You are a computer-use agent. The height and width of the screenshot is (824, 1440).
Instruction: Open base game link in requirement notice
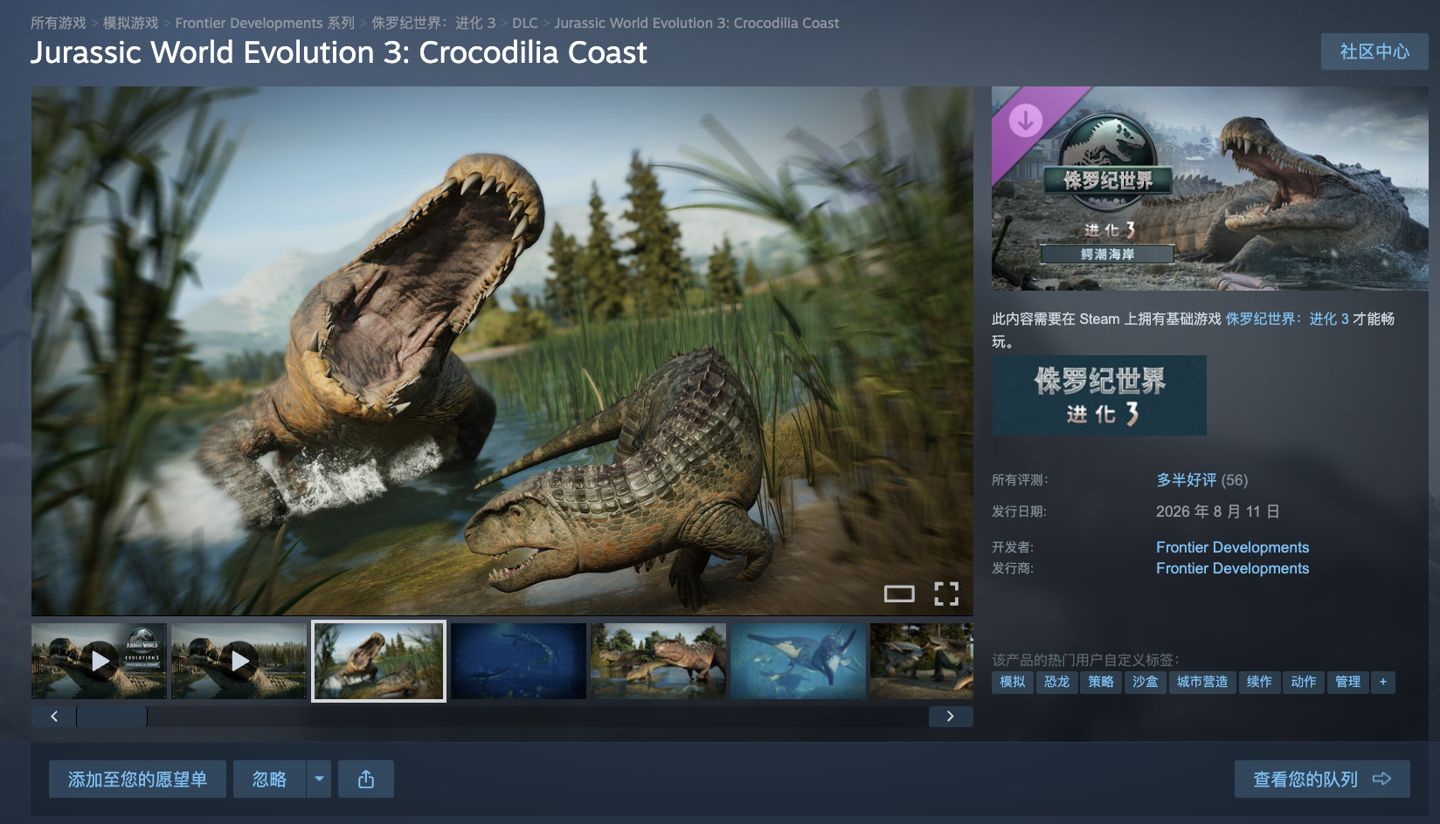(x=1287, y=319)
